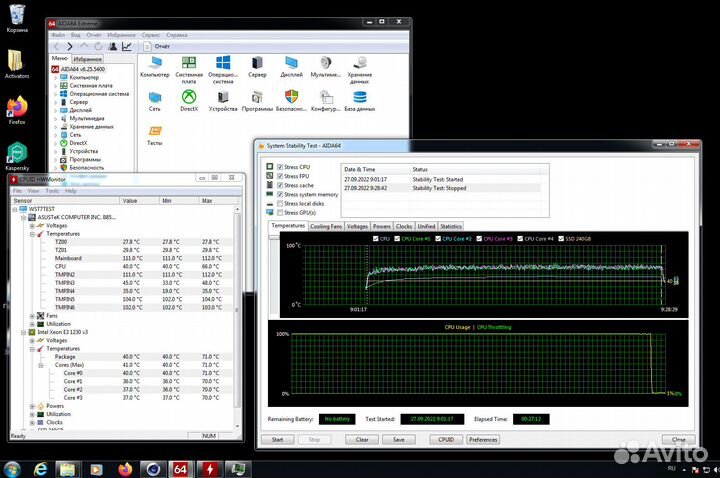Open the Сеть category icon
This screenshot has width=720, height=478.
pos(155,101)
